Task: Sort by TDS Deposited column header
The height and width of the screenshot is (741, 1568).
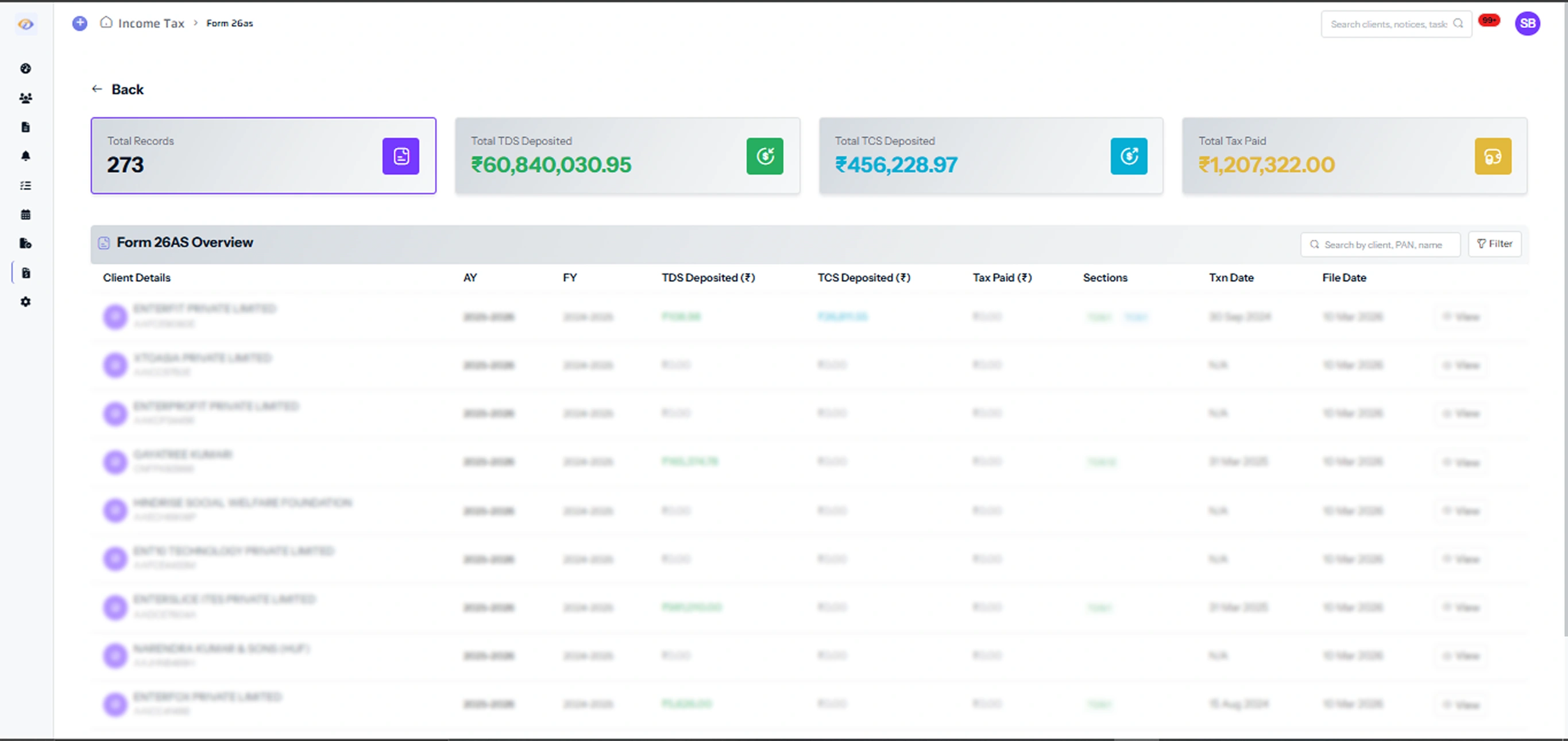Action: pyautogui.click(x=708, y=277)
